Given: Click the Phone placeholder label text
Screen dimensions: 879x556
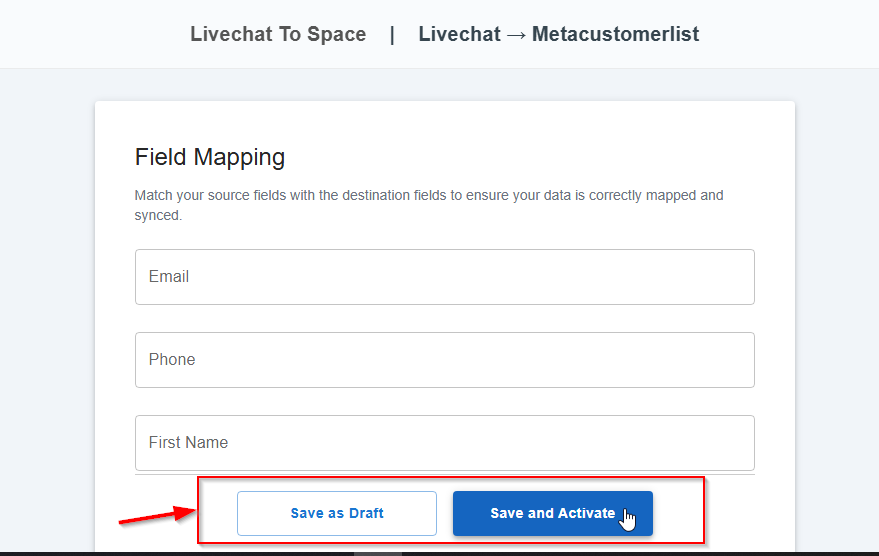Looking at the screenshot, I should click(x=172, y=359).
